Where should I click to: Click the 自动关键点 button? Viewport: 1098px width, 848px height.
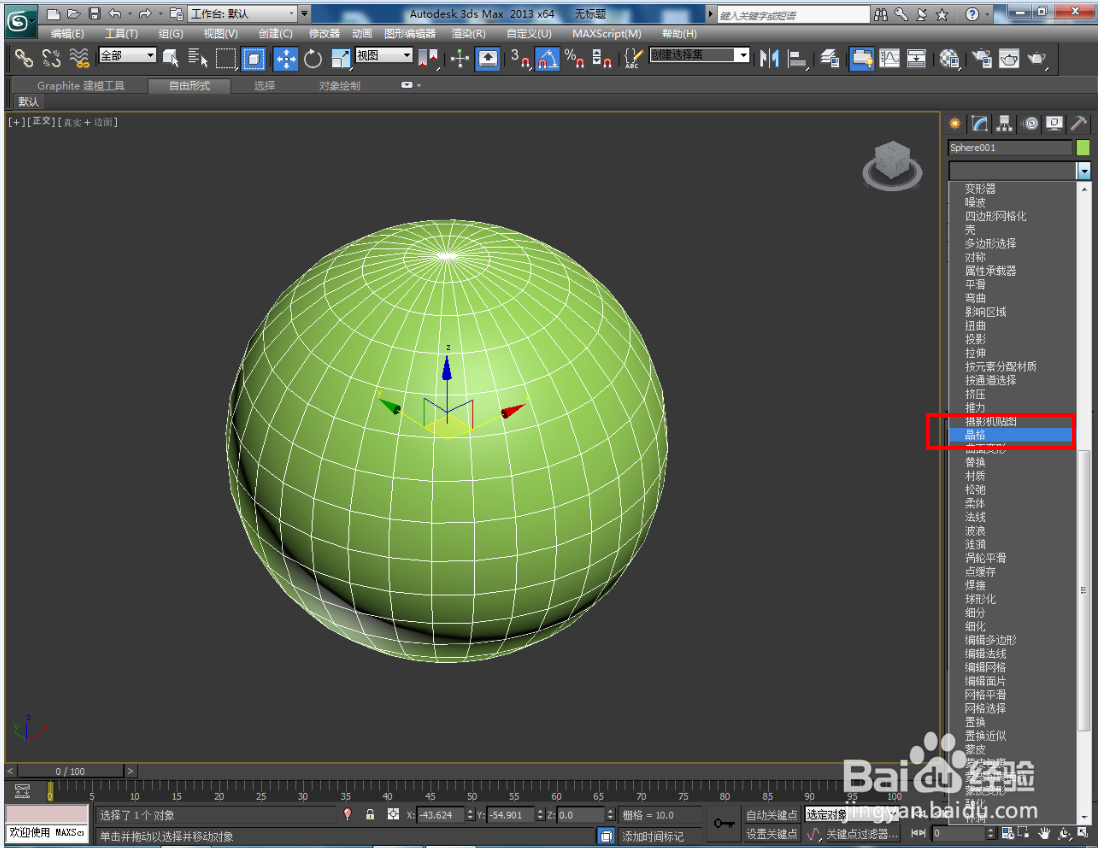(771, 815)
